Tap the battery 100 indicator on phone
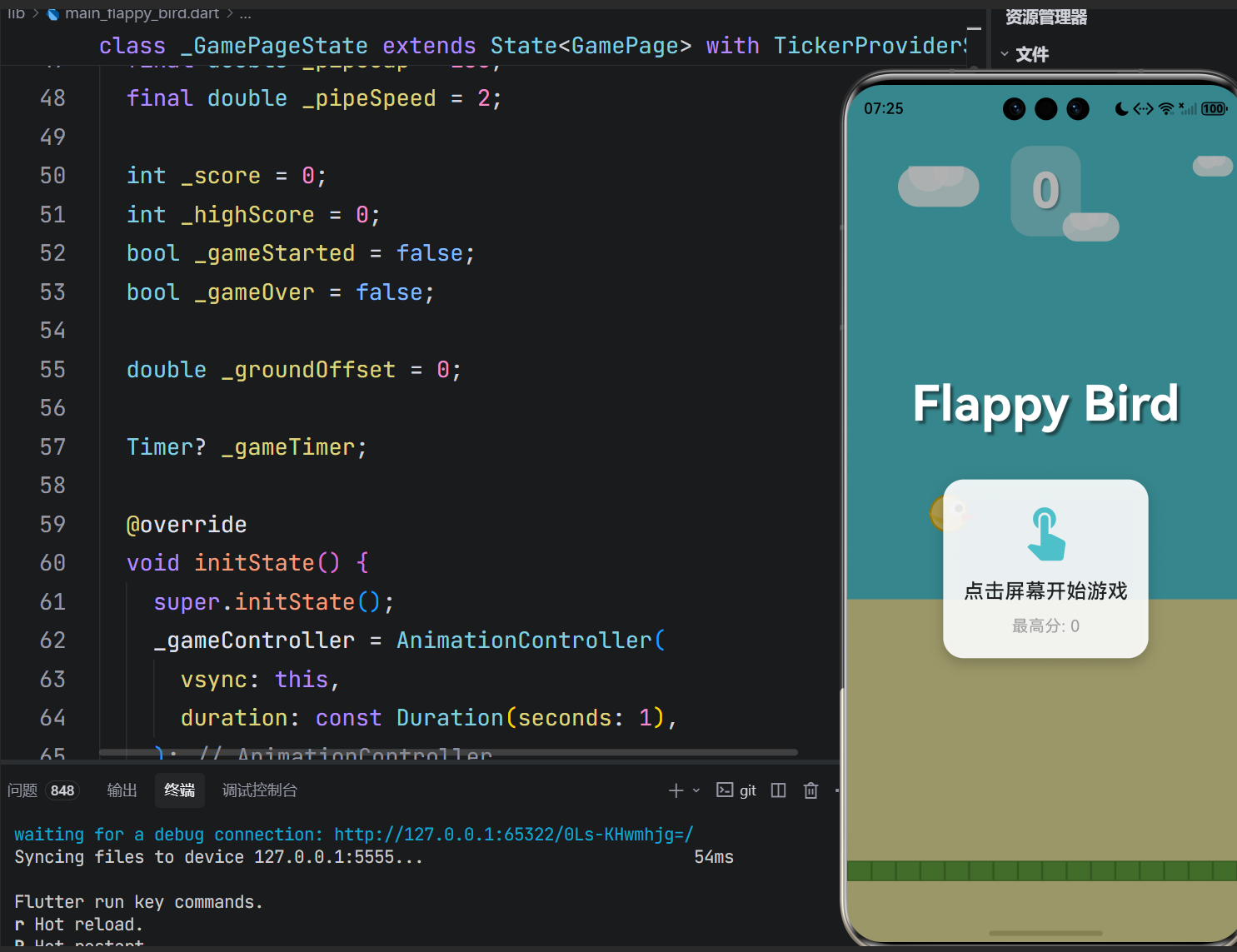Screen dimensions: 1237x952 (x=1214, y=109)
